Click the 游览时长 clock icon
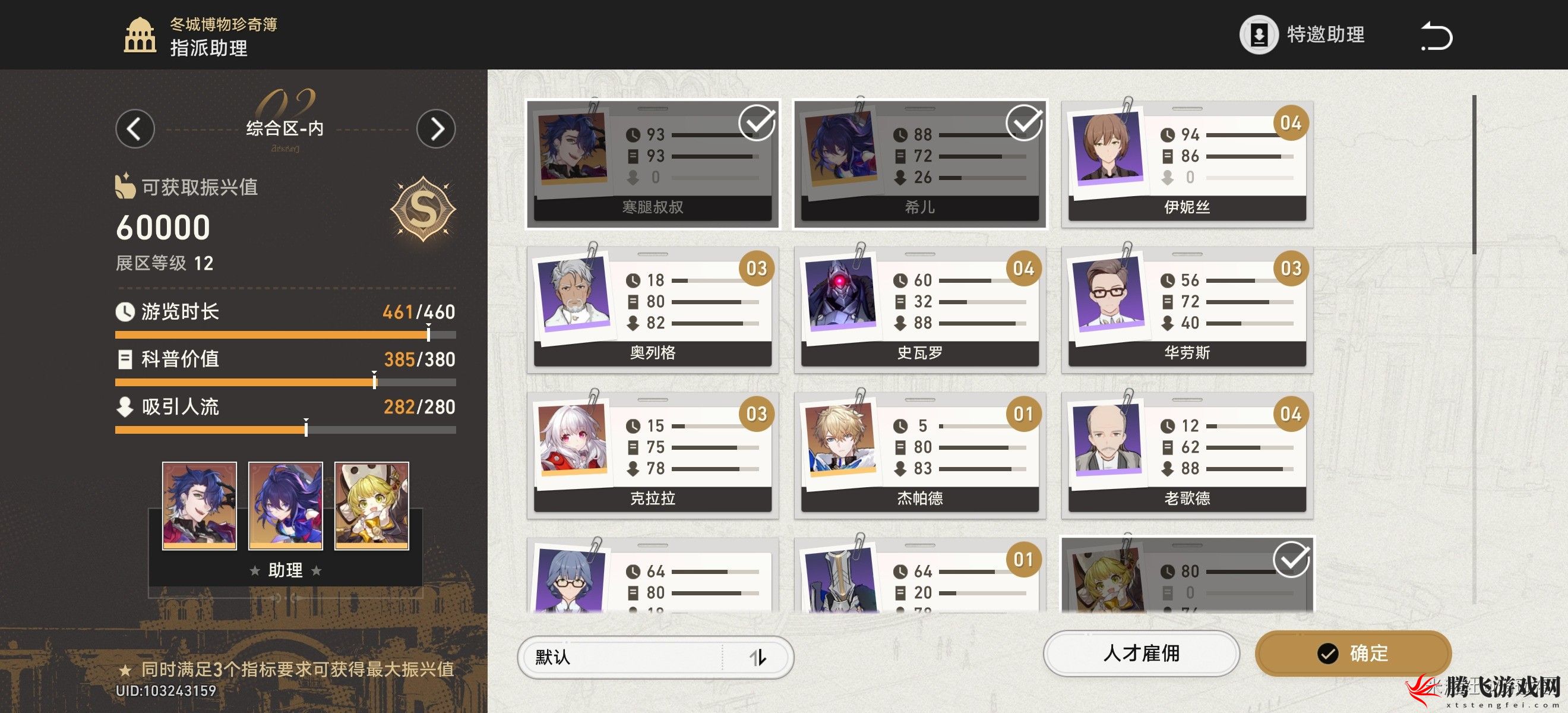This screenshot has height=713, width=1568. pyautogui.click(x=125, y=312)
